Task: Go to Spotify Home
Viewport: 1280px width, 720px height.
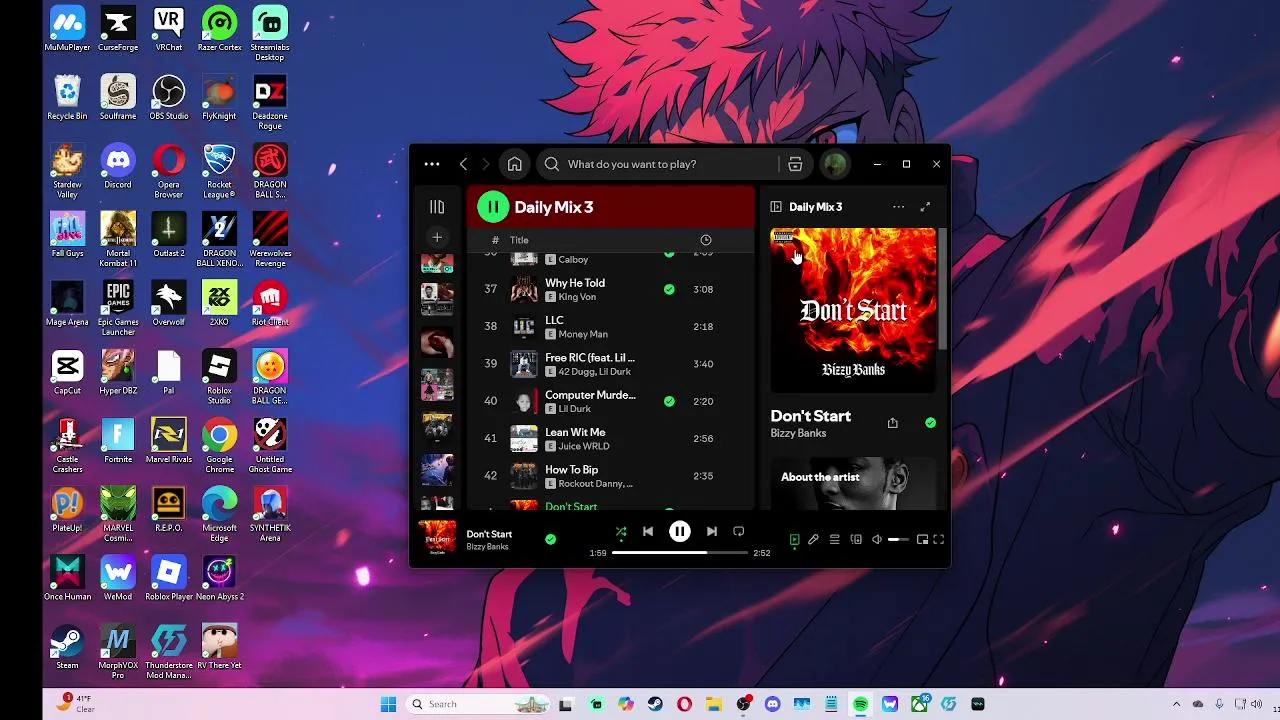Action: [x=514, y=164]
